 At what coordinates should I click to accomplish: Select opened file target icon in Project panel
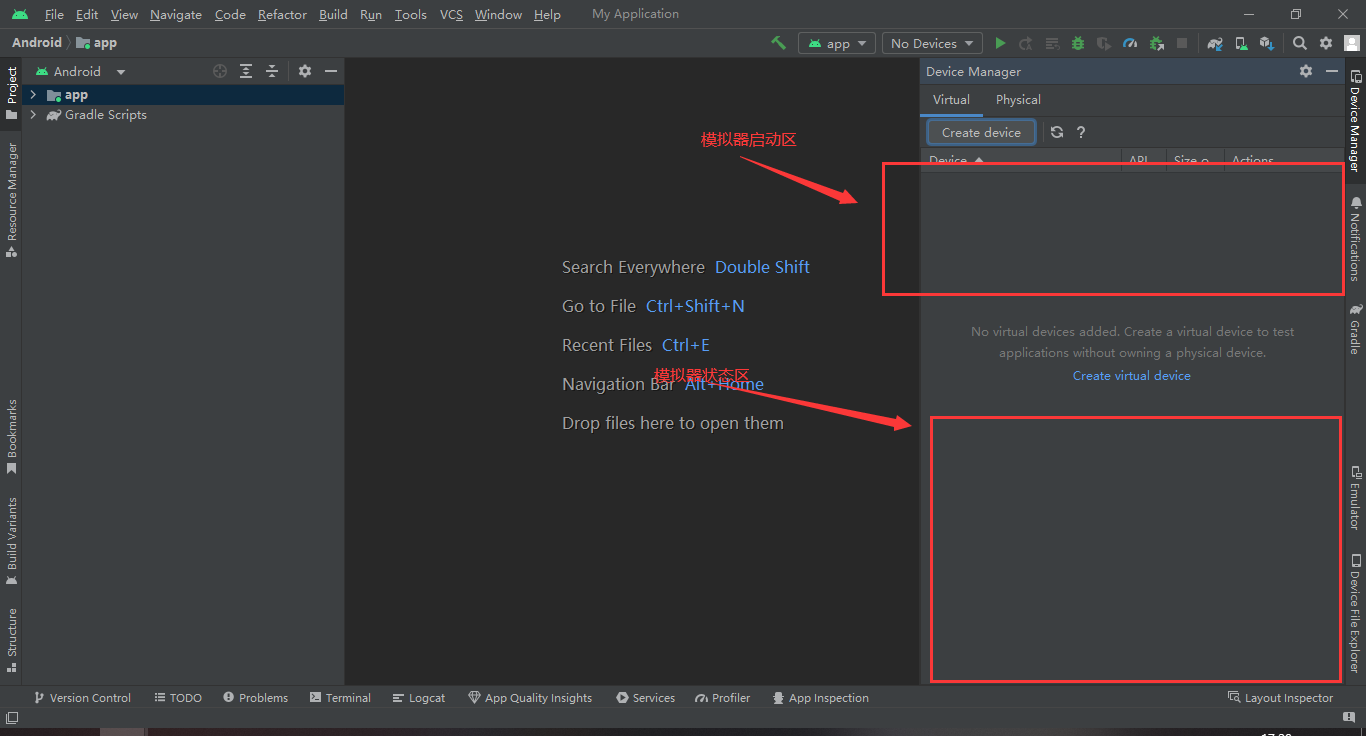(x=220, y=71)
